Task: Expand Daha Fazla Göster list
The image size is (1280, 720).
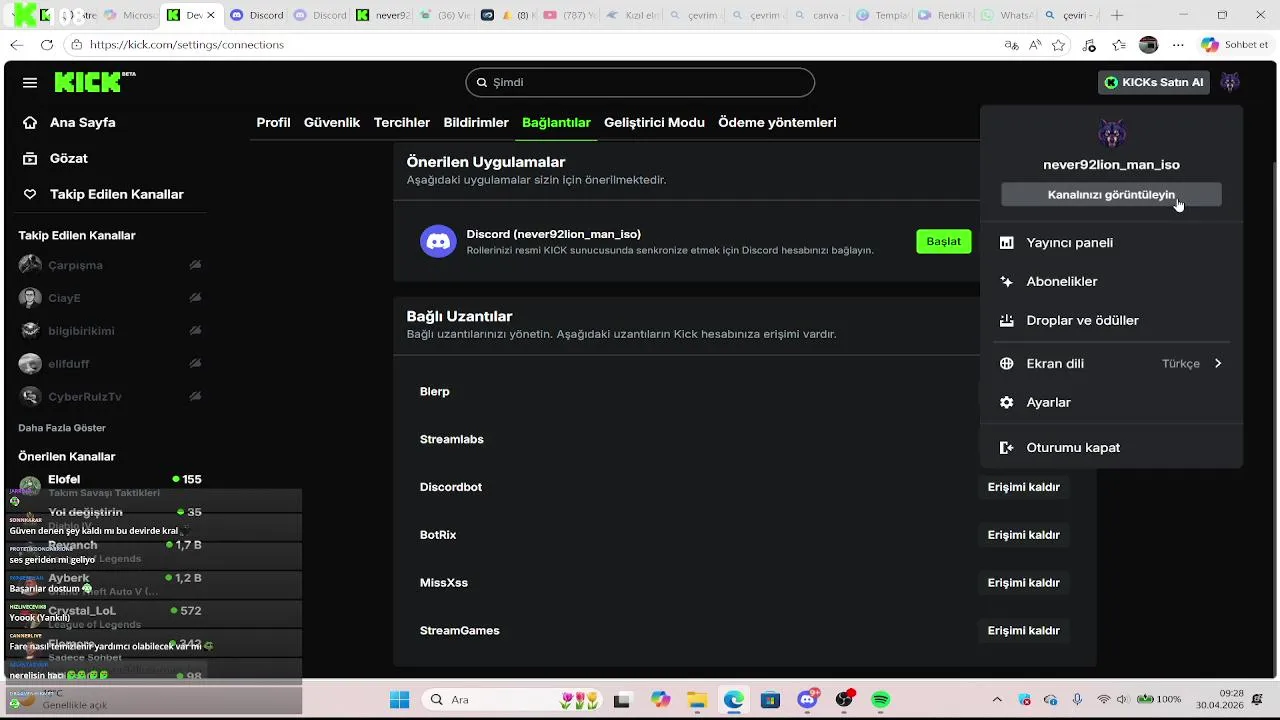Action: point(62,428)
